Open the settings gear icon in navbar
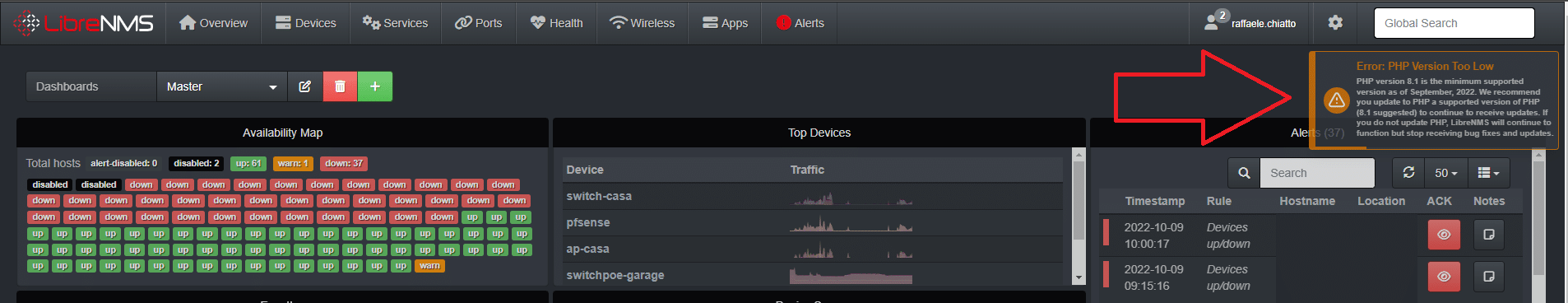 1335,23
